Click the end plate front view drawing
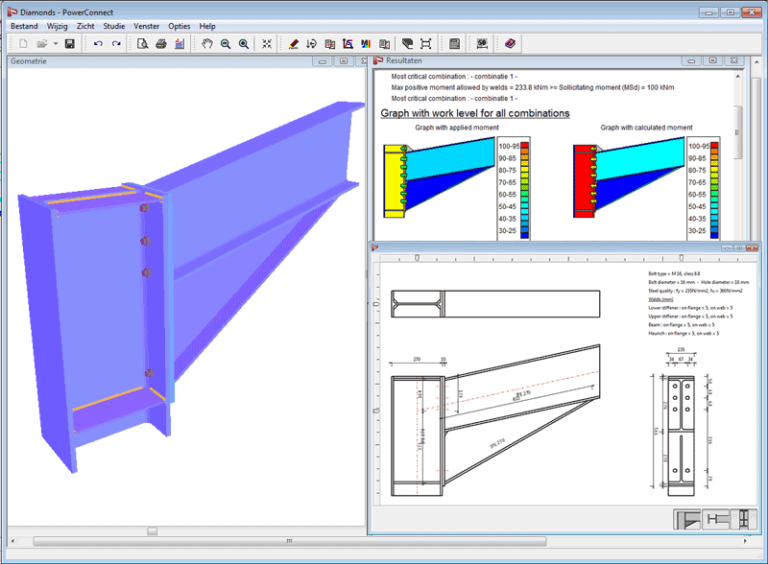The image size is (768, 564). [x=681, y=436]
